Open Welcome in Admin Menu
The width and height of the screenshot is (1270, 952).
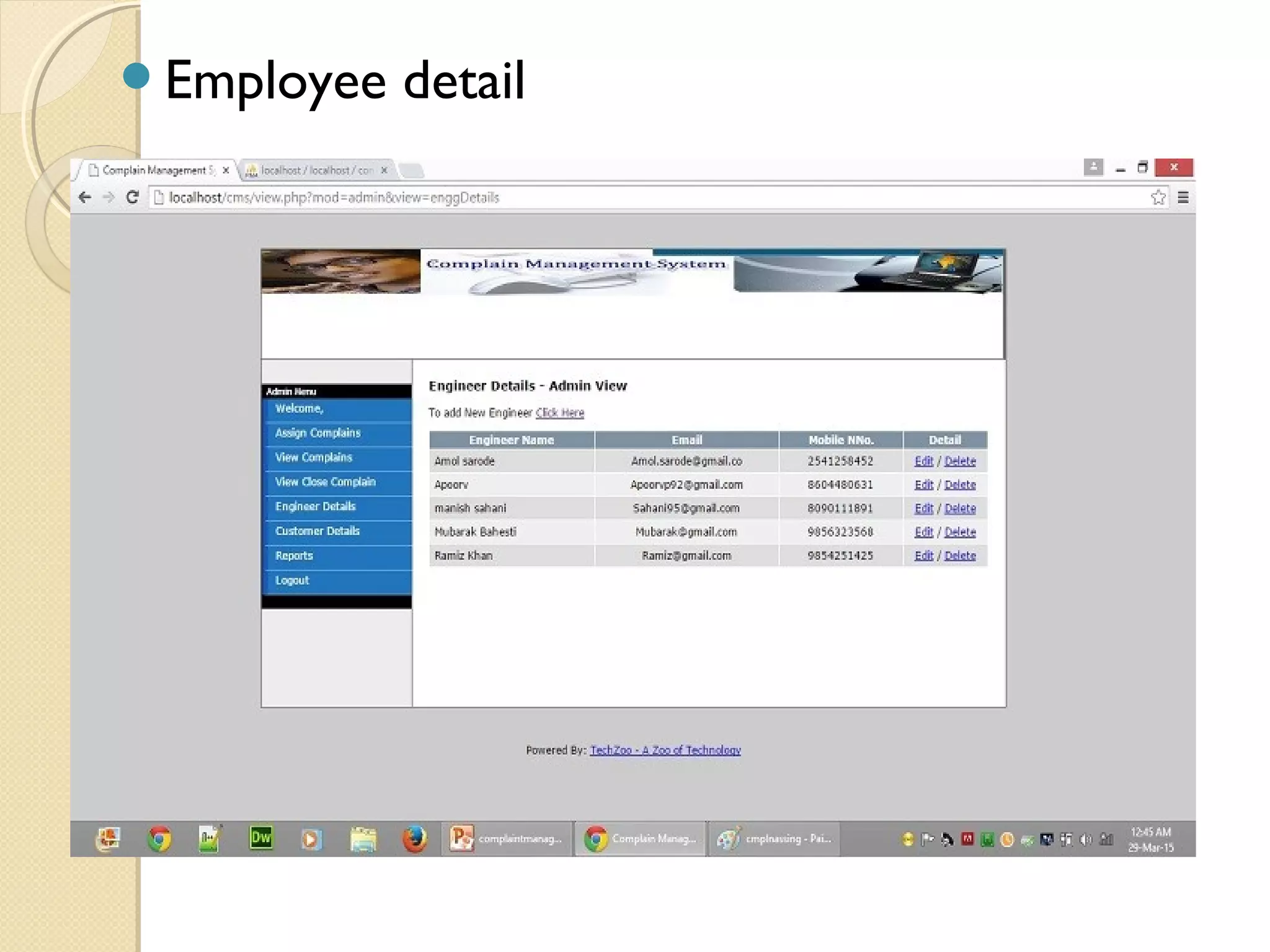pos(337,409)
